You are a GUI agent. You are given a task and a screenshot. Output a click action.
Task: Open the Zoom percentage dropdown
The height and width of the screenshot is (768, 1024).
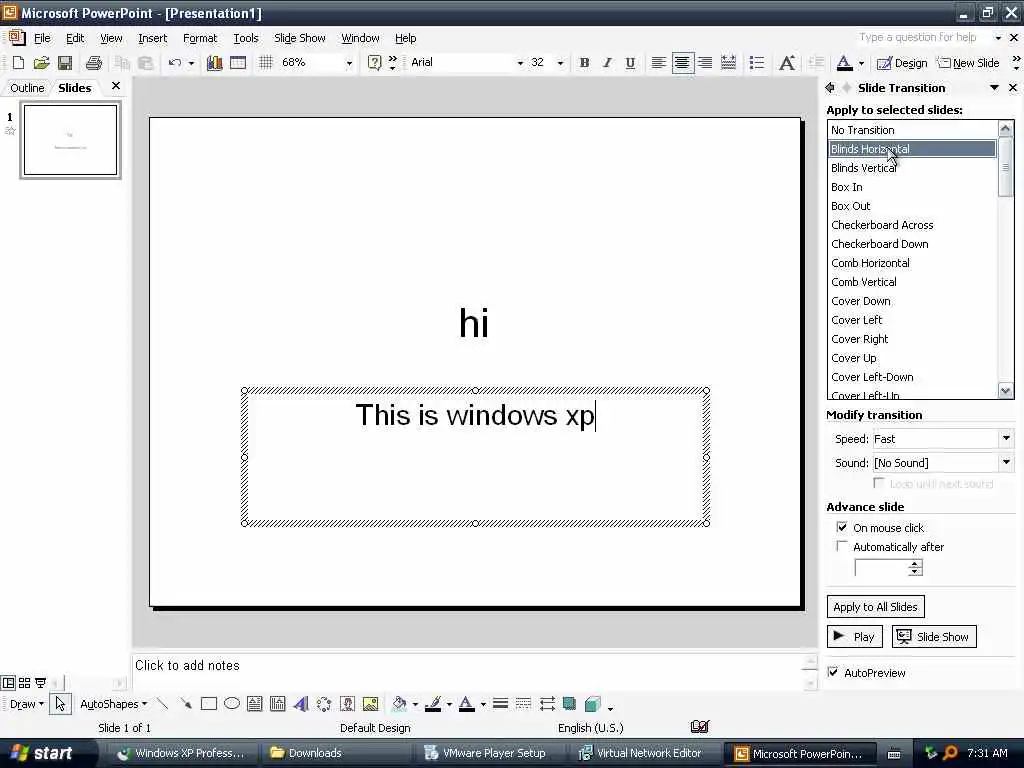click(349, 63)
